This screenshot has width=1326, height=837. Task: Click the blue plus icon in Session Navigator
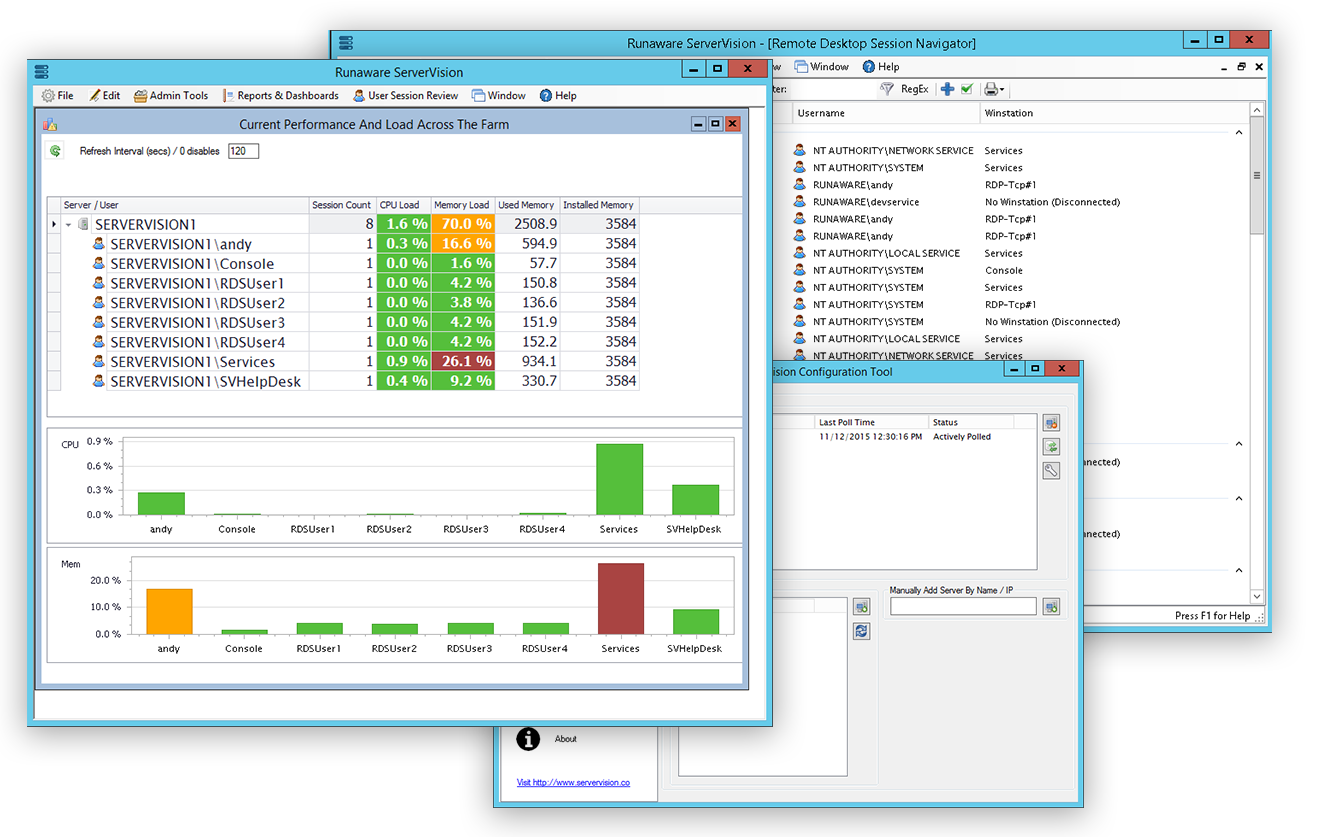[x=947, y=89]
